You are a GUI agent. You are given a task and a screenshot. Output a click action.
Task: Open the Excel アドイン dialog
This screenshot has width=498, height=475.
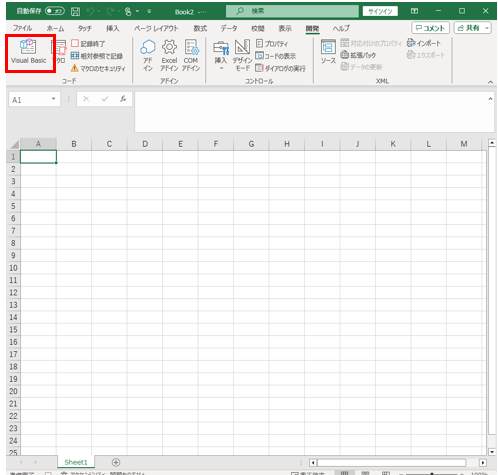[169, 55]
